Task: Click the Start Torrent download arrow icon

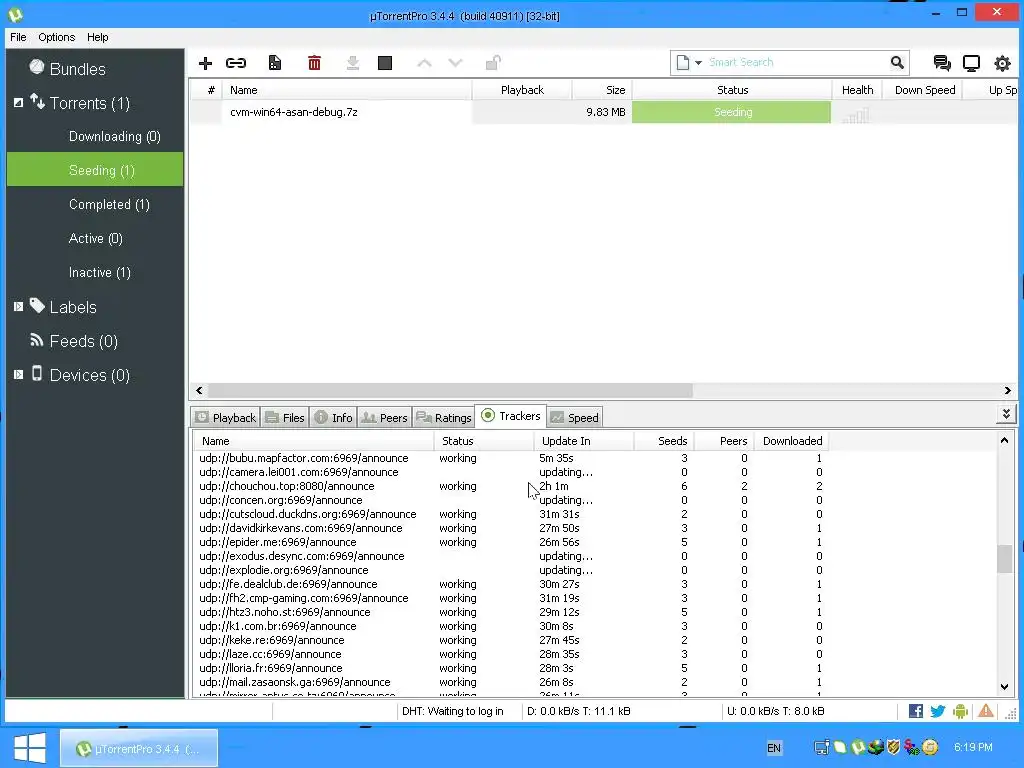Action: pyautogui.click(x=353, y=63)
